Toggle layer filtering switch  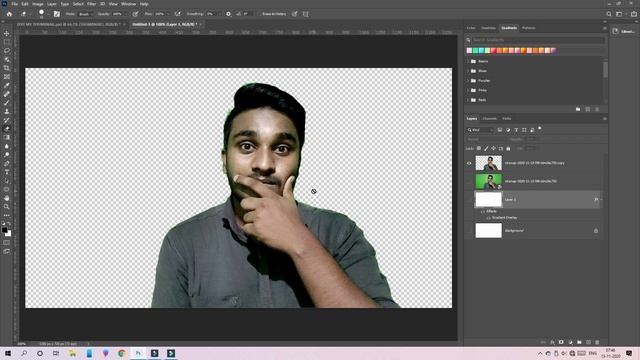coord(540,129)
